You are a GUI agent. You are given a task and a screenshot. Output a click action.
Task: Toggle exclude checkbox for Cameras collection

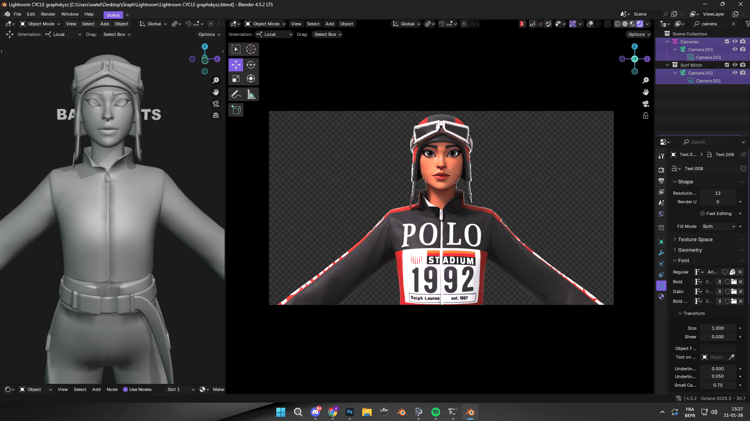[x=727, y=42]
